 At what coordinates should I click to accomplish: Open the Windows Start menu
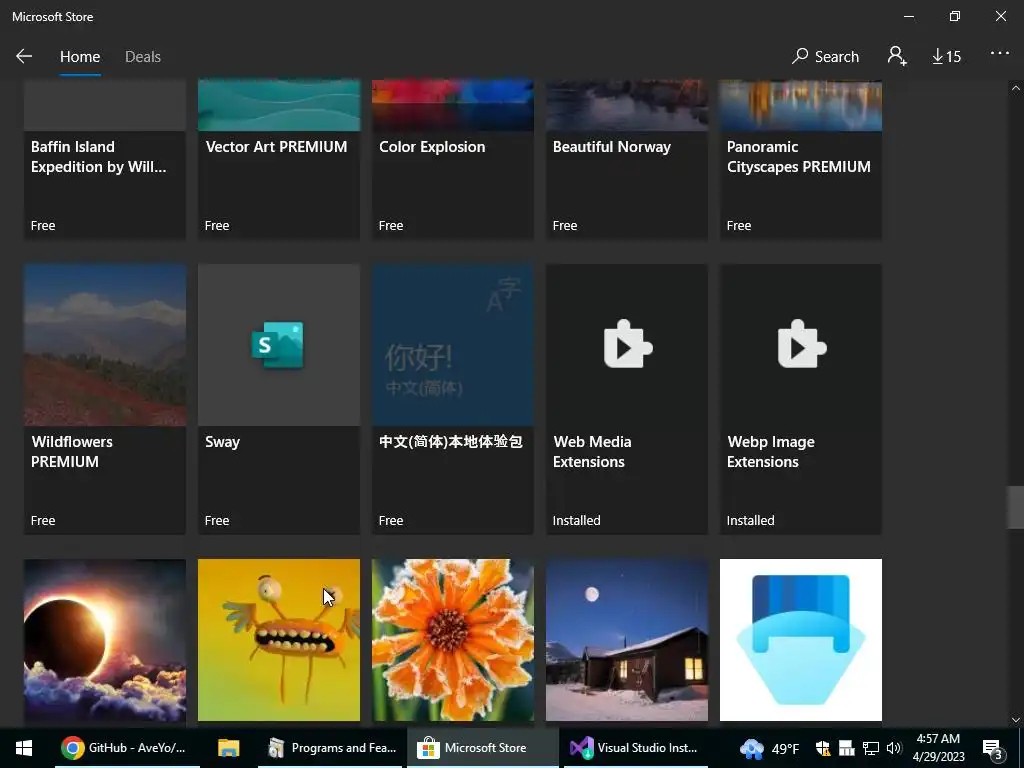(x=24, y=748)
